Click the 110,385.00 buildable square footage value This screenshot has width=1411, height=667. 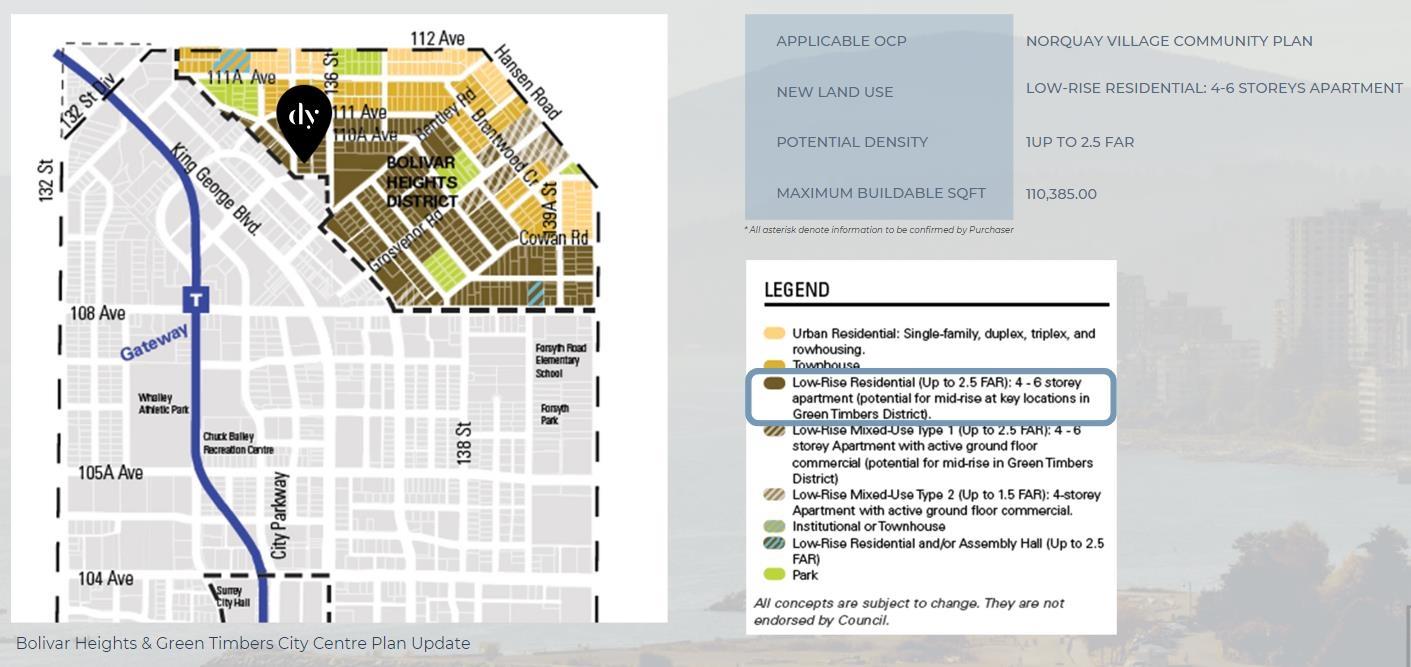[x=1060, y=194]
